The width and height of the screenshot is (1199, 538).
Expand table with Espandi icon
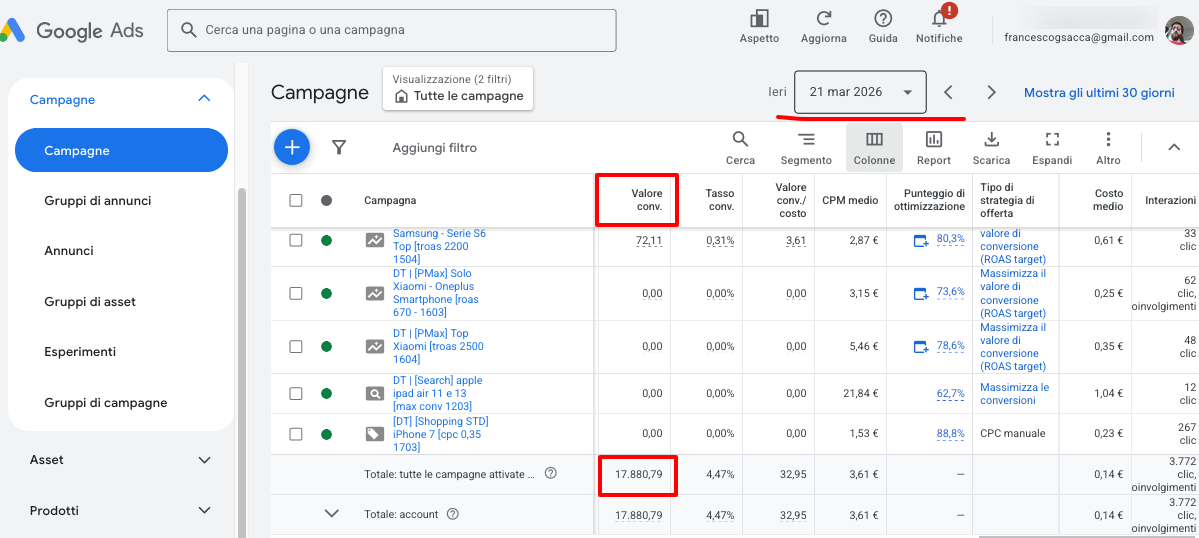pyautogui.click(x=1052, y=147)
